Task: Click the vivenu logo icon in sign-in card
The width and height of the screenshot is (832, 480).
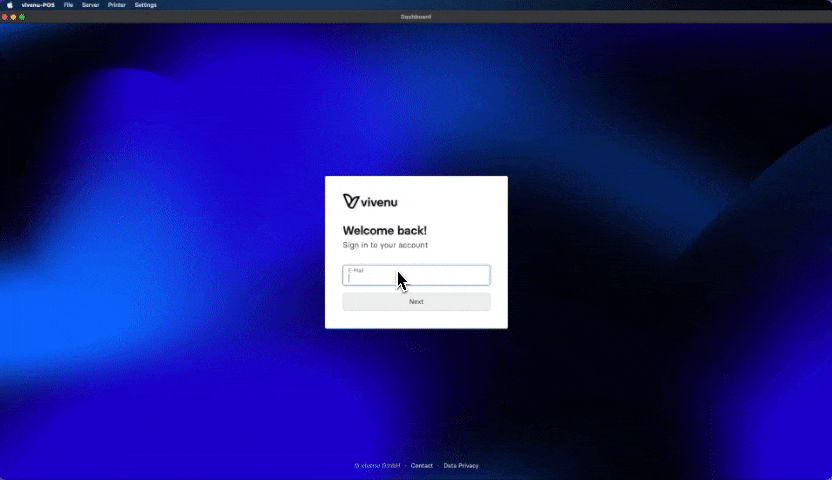Action: tap(350, 201)
